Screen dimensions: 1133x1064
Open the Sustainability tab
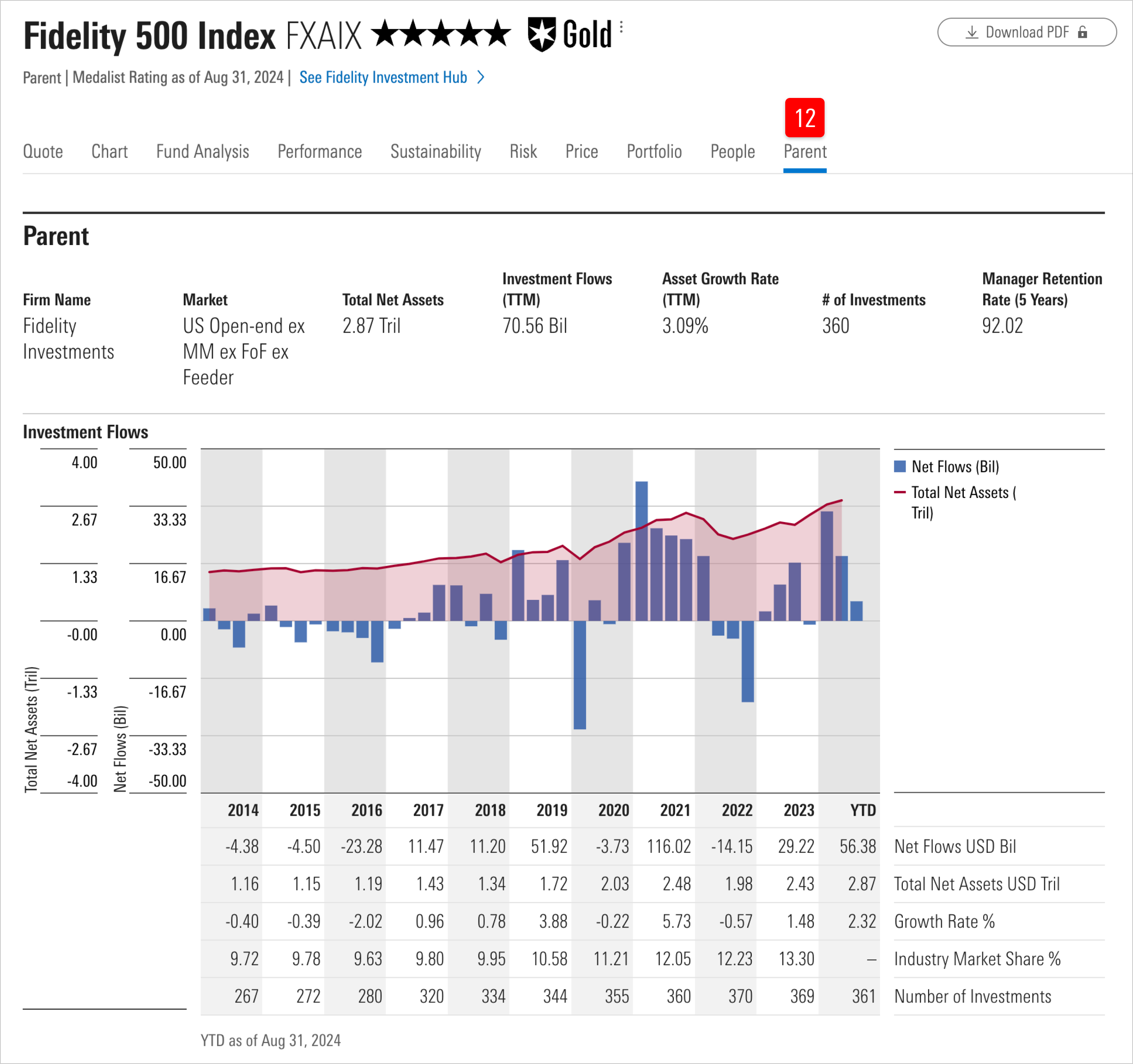[x=435, y=151]
